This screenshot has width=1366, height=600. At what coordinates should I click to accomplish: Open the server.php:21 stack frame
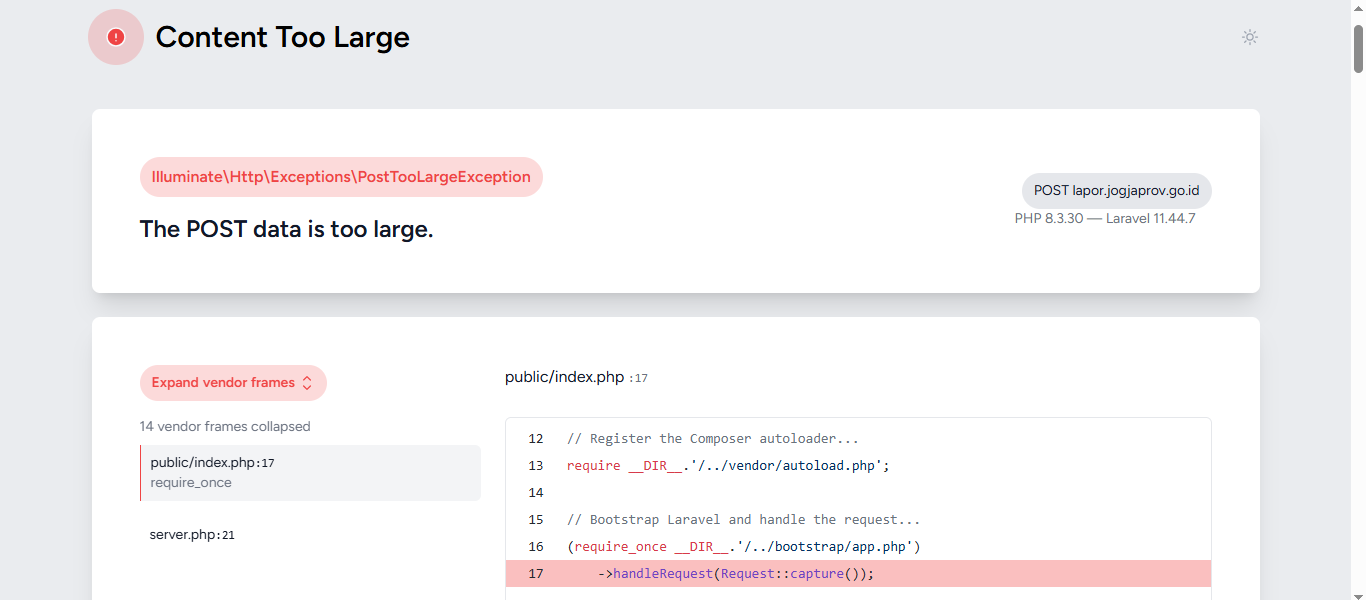(192, 535)
